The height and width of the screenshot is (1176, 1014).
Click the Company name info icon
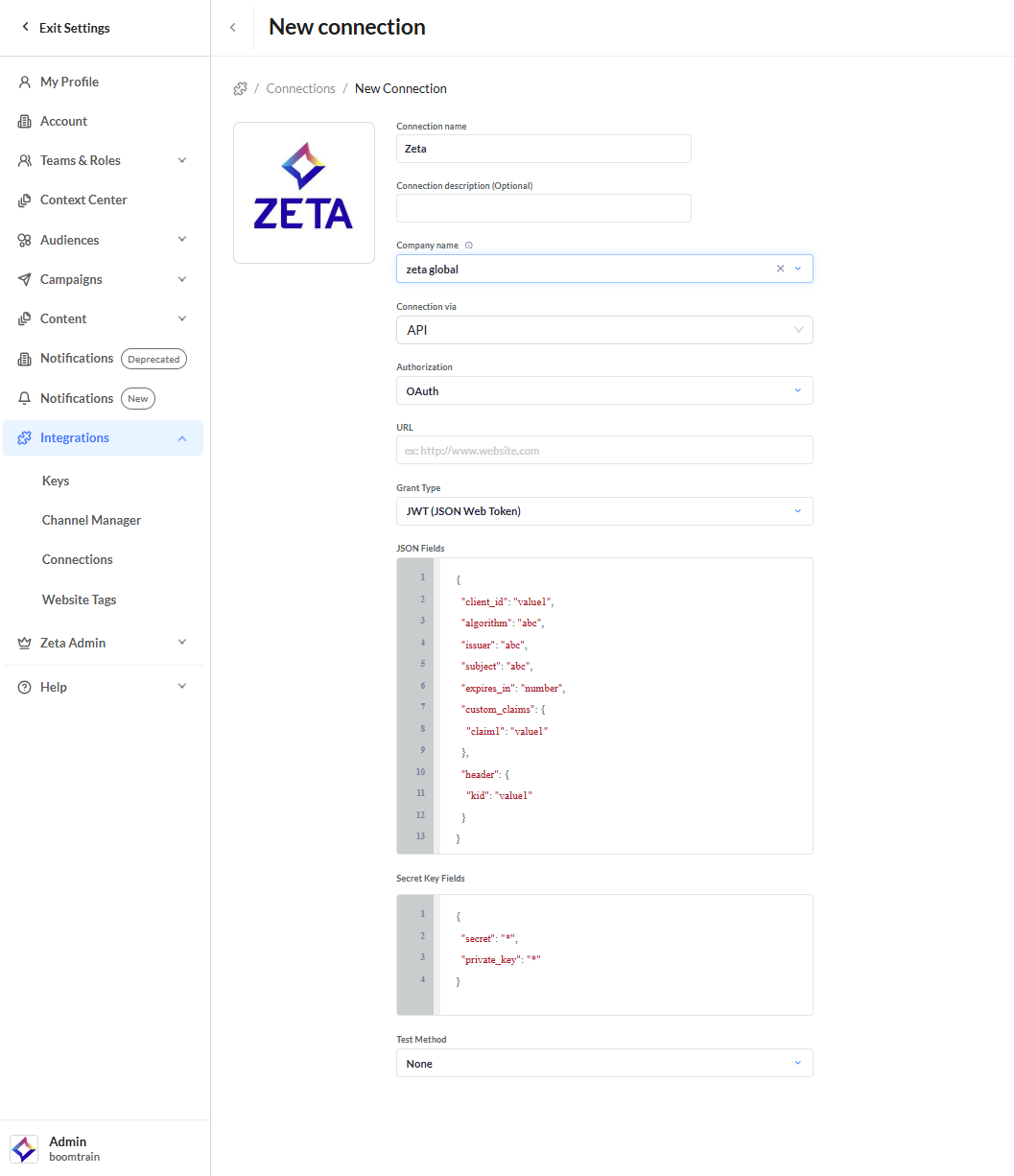click(469, 246)
